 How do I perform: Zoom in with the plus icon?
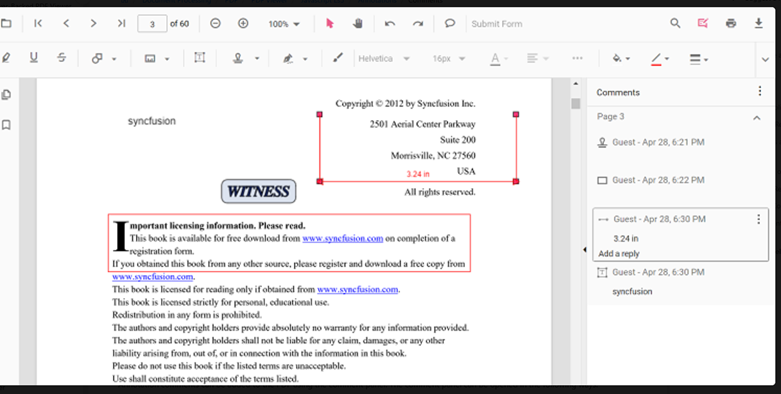(243, 23)
